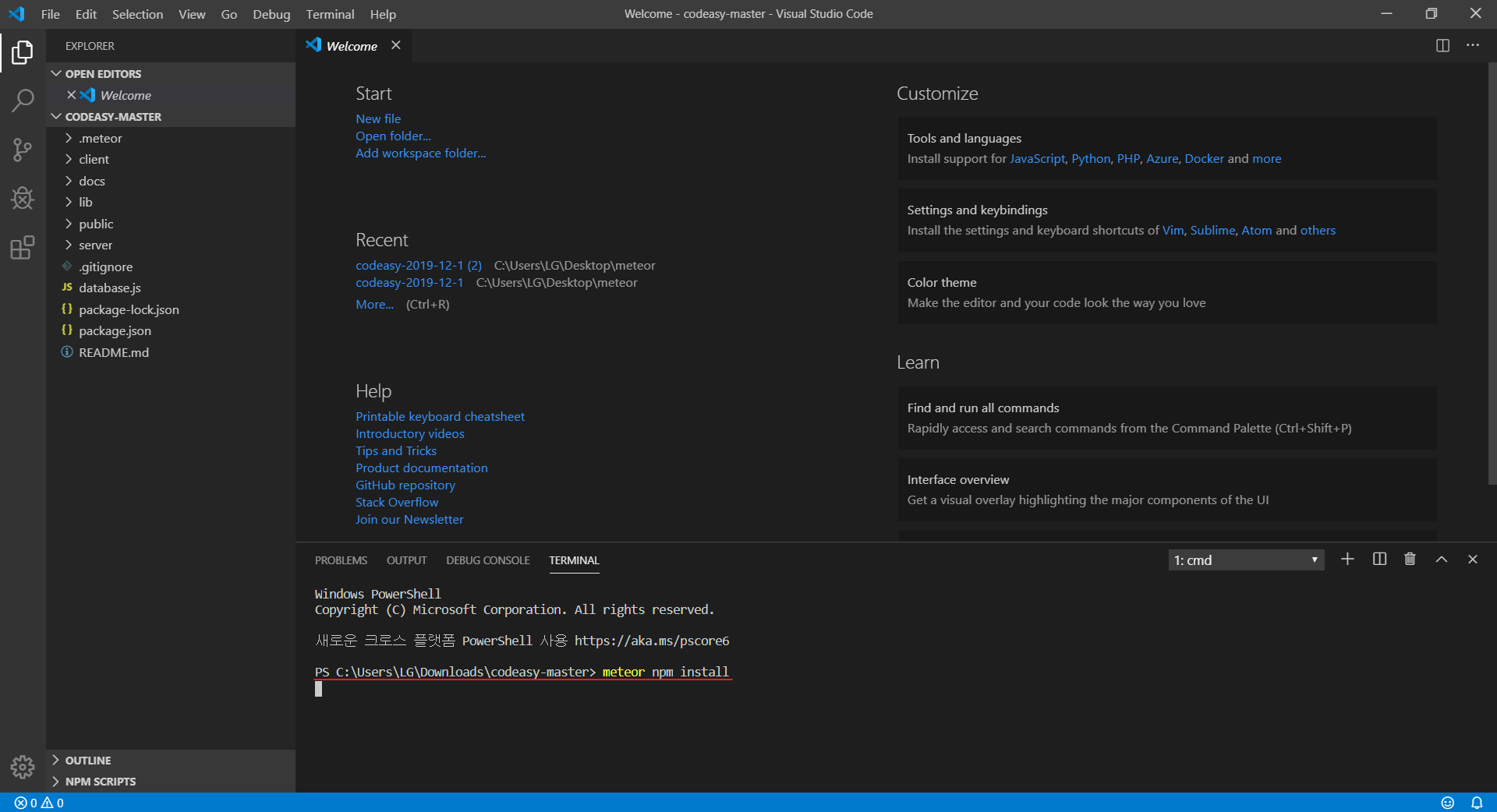Open the Terminal menu
1497x812 pixels.
coord(330,14)
